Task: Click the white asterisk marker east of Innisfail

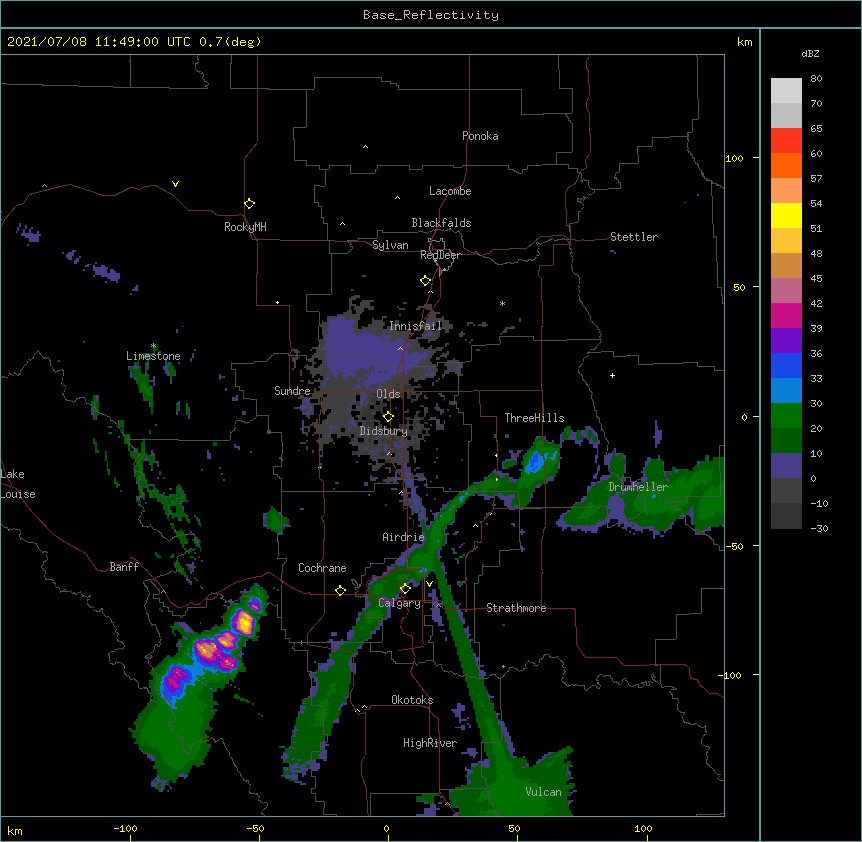Action: (x=502, y=303)
